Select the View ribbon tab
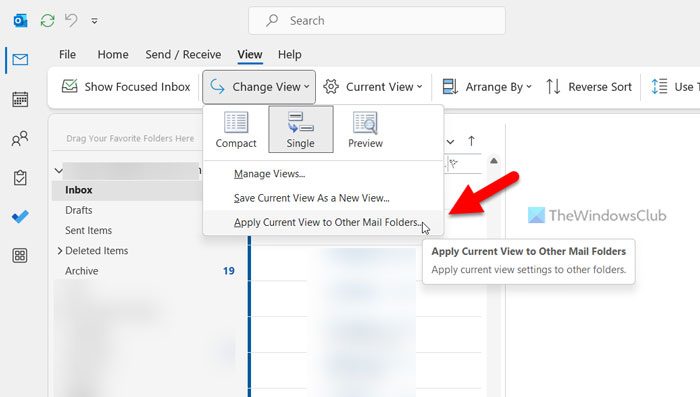 tap(250, 54)
